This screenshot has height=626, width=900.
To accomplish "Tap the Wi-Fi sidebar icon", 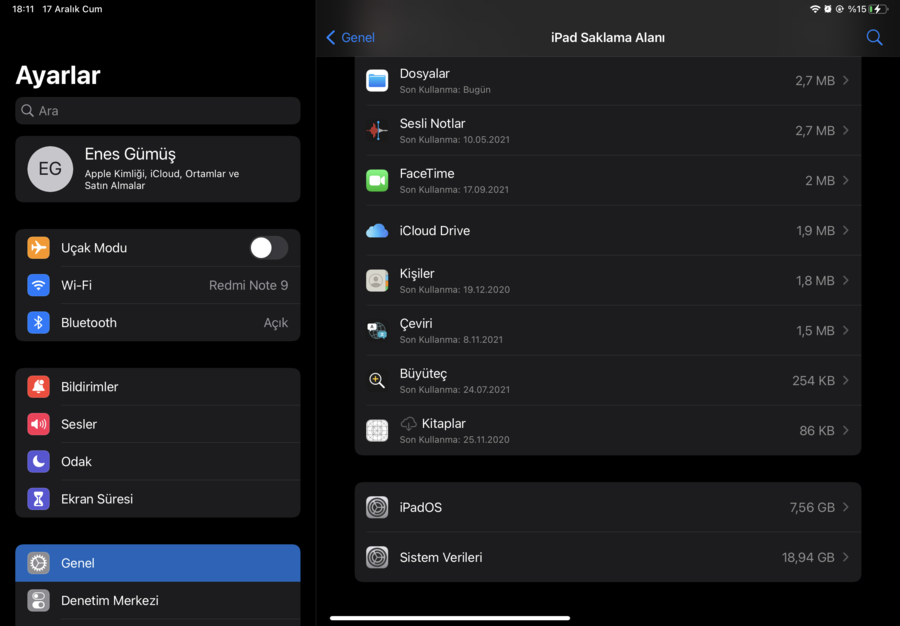I will (x=38, y=285).
